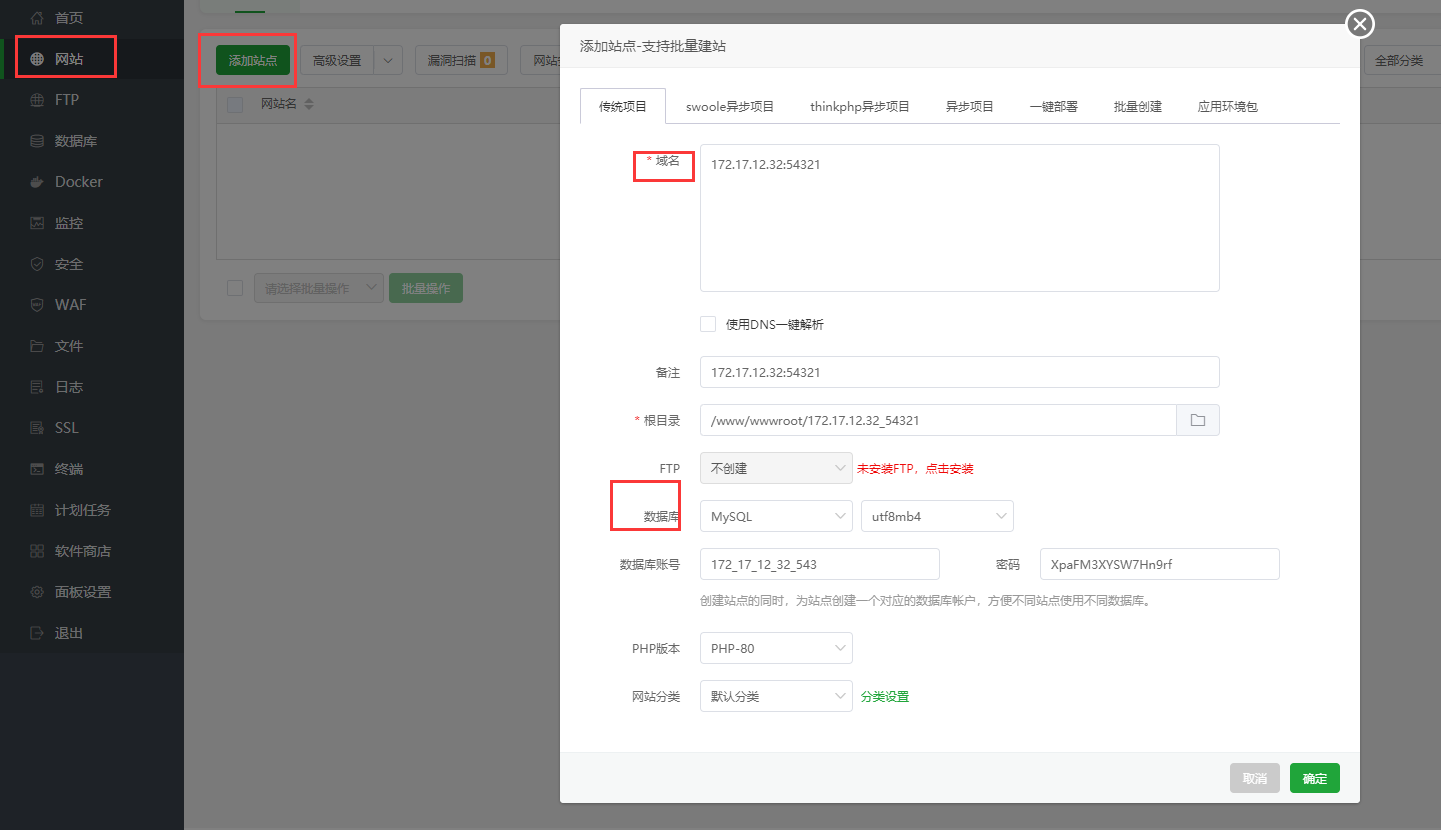Click the globe icon for websites
This screenshot has width=1441, height=830.
pyautogui.click(x=37, y=59)
